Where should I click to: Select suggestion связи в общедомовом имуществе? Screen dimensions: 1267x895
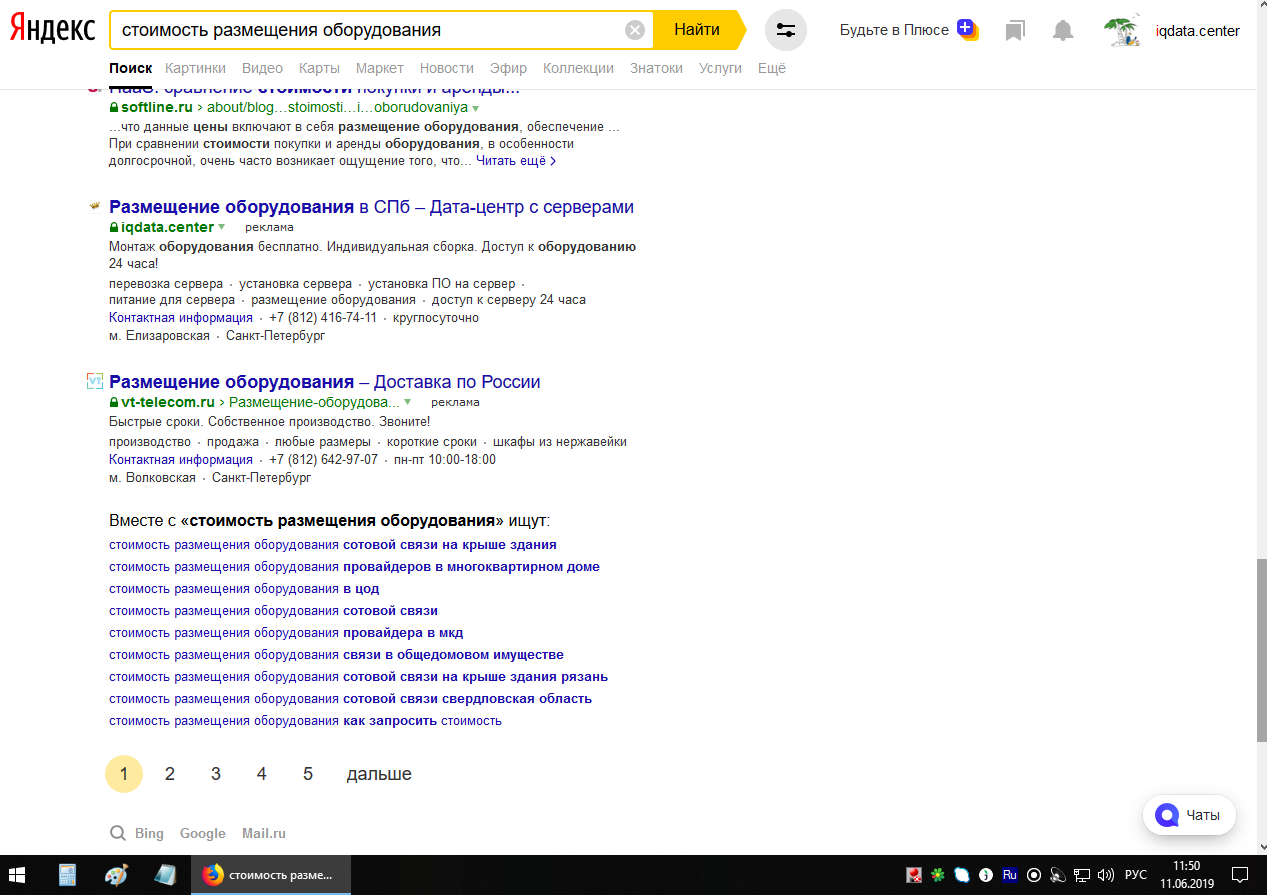pyautogui.click(x=336, y=655)
